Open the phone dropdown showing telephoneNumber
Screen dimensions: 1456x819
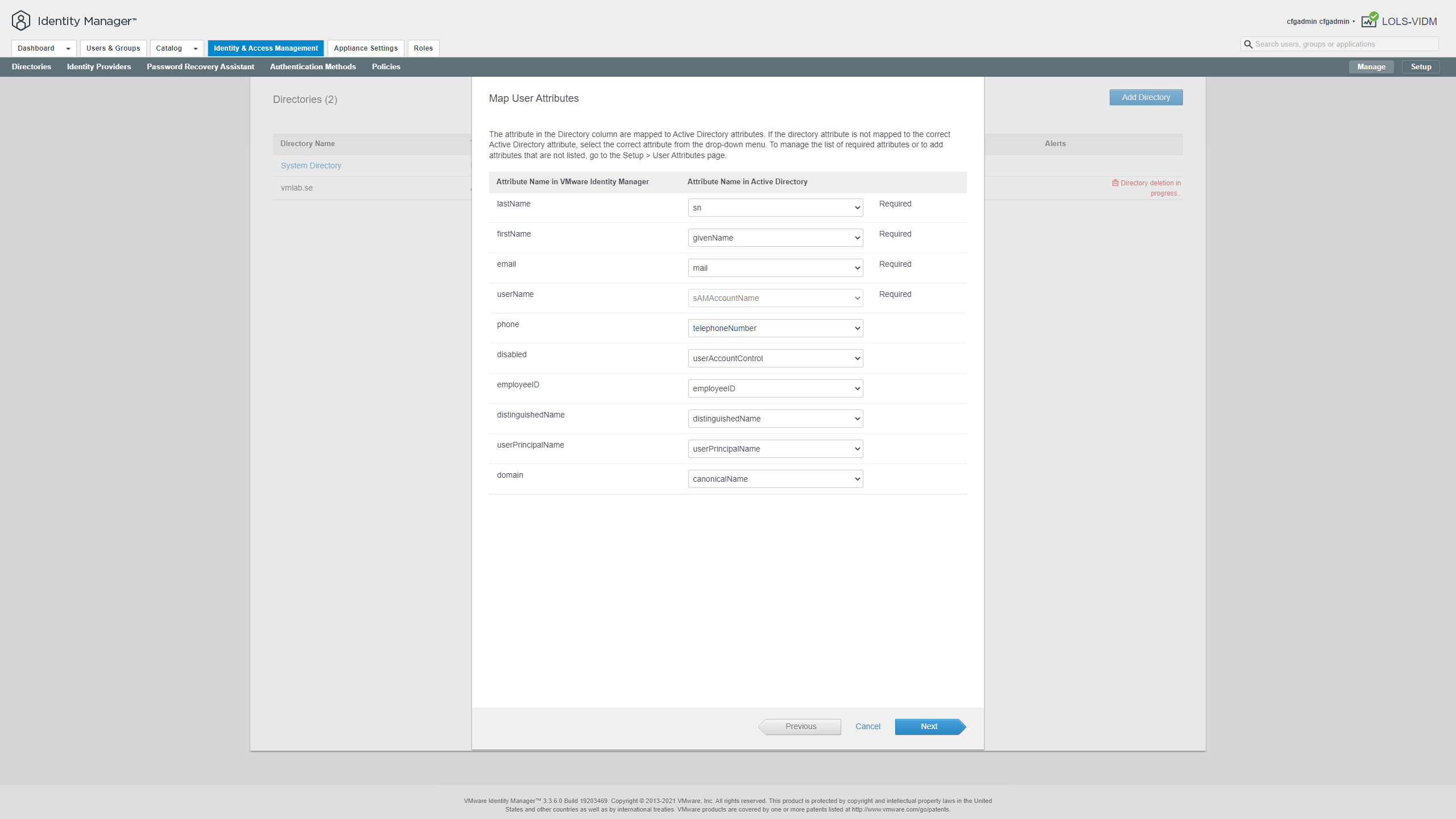775,328
